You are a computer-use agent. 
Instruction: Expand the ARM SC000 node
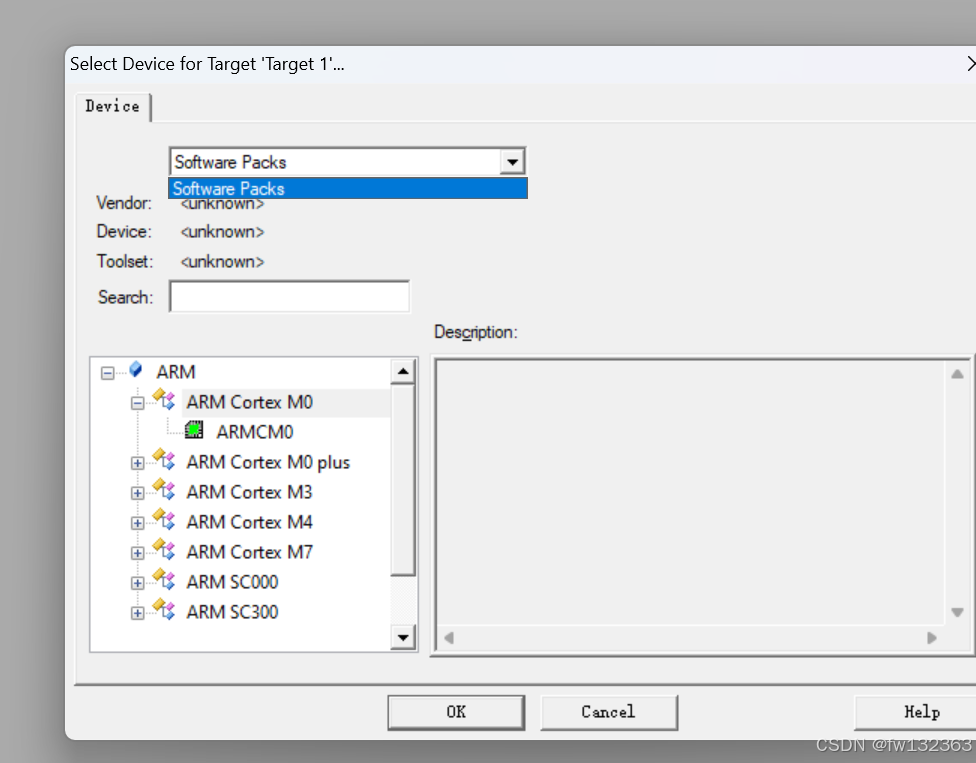tap(138, 583)
